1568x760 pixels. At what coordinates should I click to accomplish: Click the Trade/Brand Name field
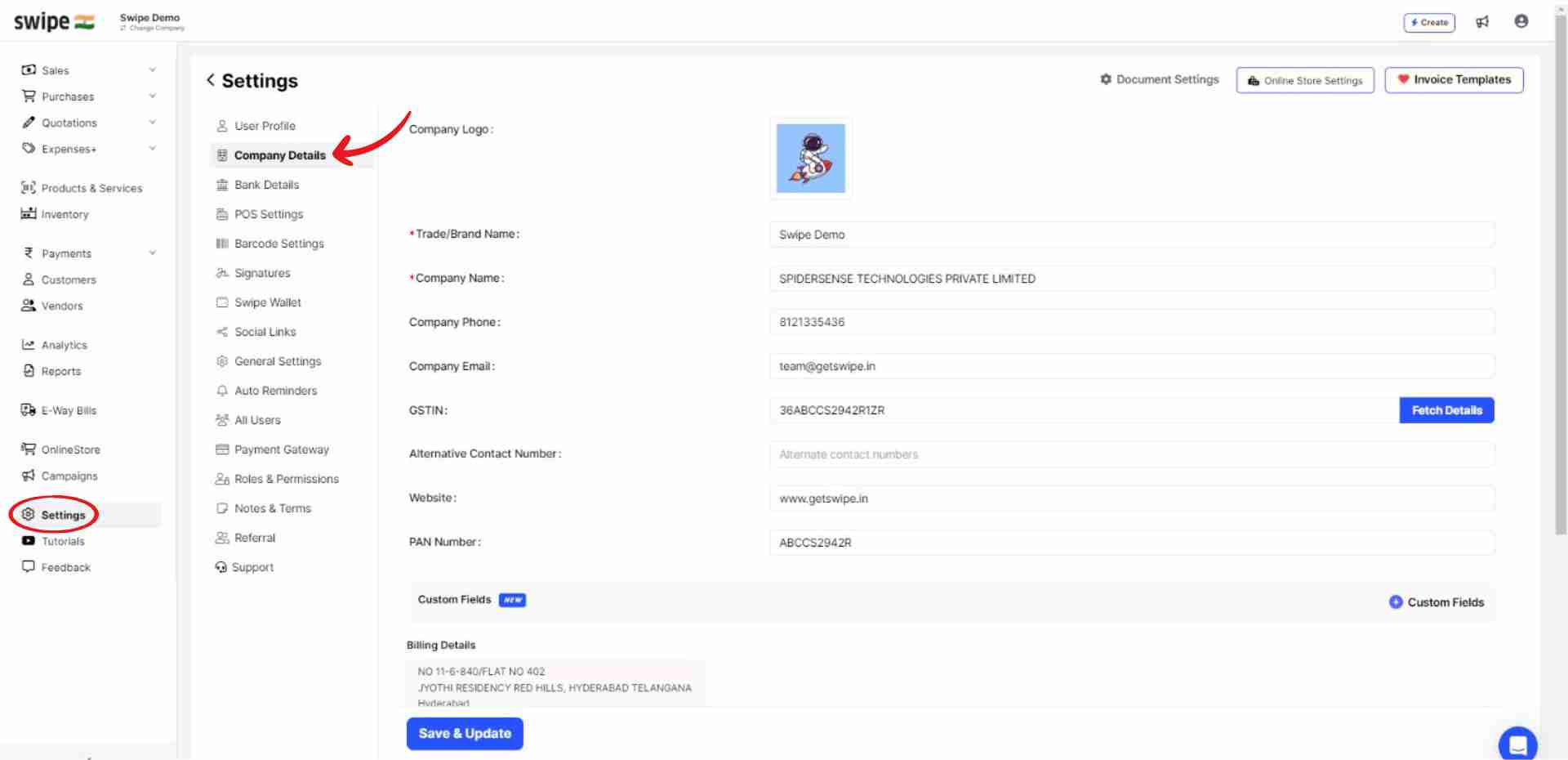click(1132, 235)
